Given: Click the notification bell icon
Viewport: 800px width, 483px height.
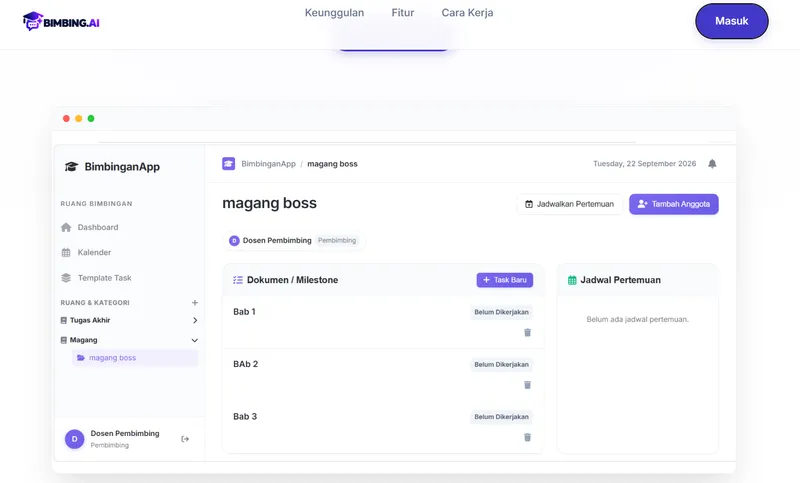Looking at the screenshot, I should (x=712, y=164).
